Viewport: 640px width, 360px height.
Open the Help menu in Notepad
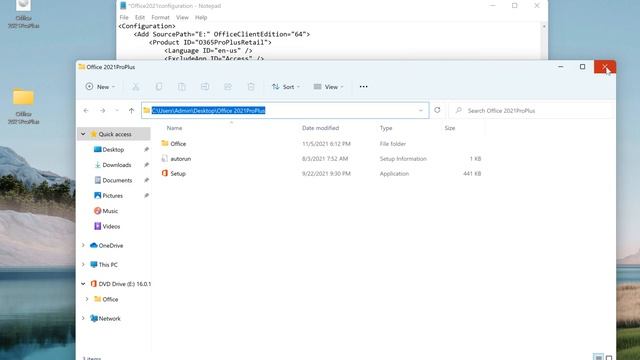pos(201,18)
